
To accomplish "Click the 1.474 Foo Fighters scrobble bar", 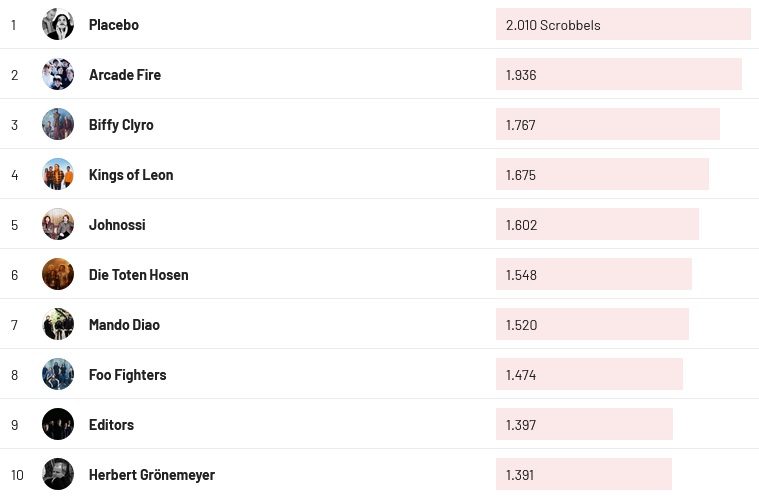I will tap(589, 374).
